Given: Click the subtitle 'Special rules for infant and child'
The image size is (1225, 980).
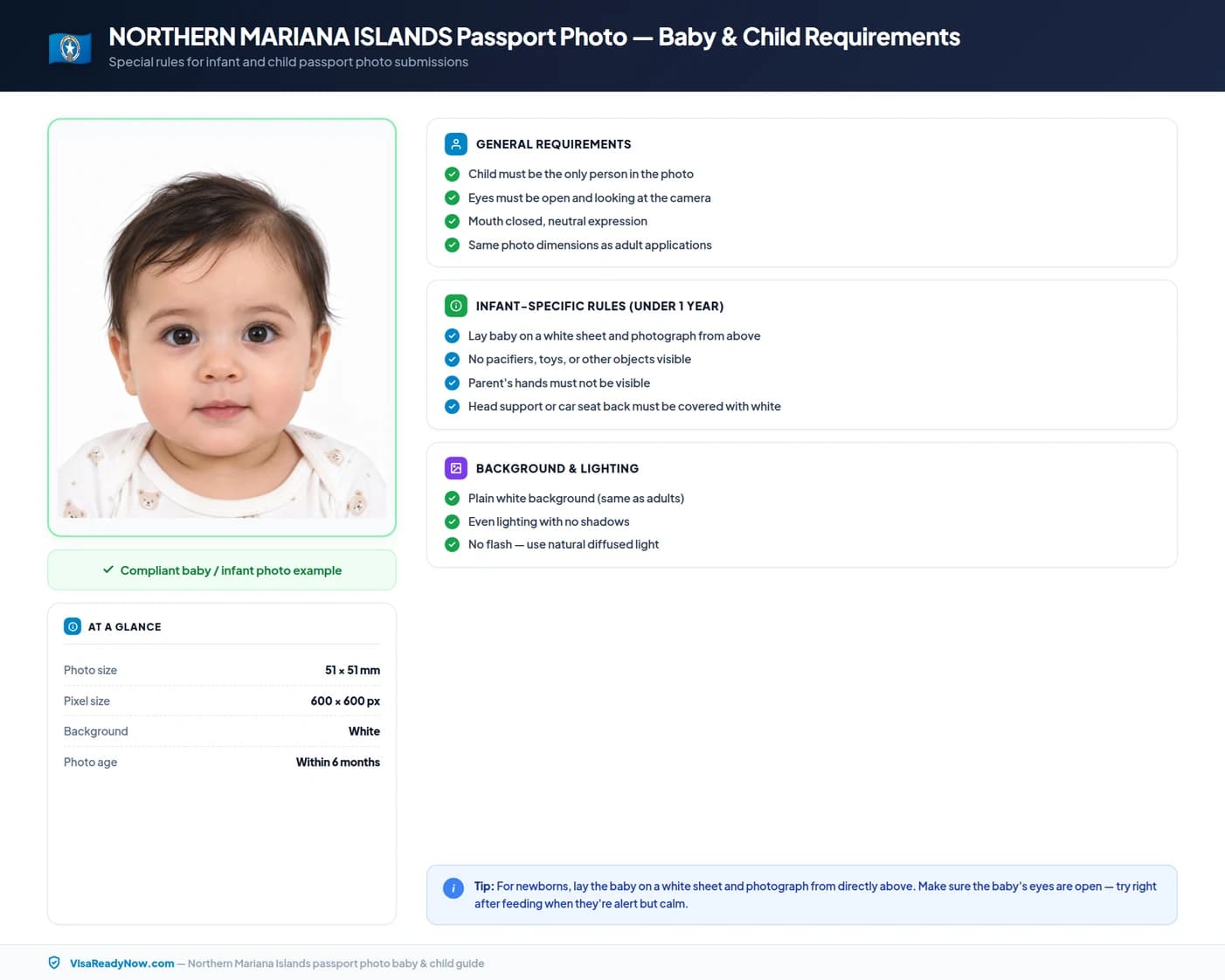Looking at the screenshot, I should coord(288,62).
